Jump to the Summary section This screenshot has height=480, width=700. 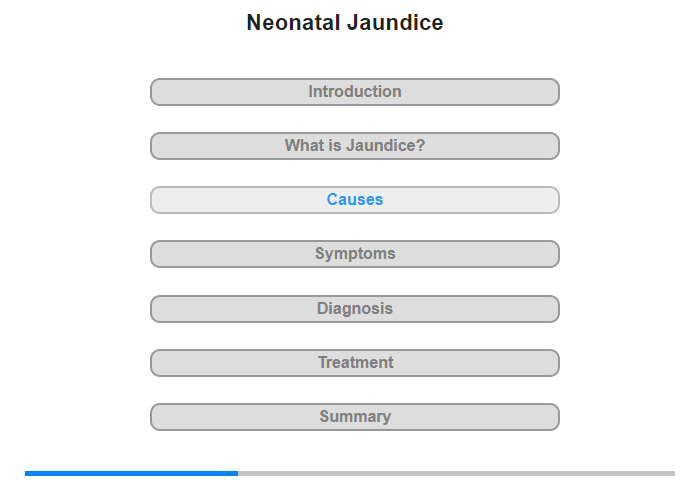pyautogui.click(x=354, y=417)
